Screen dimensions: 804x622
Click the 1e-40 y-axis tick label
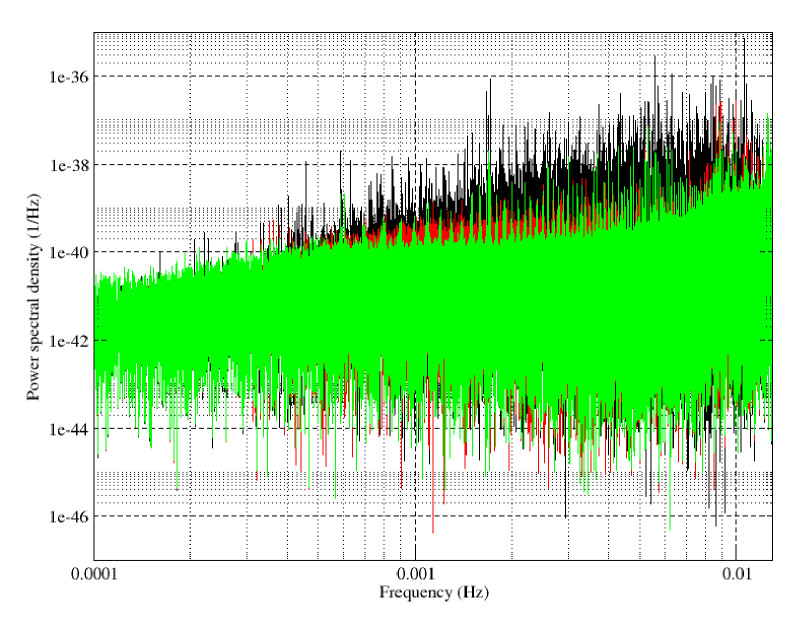tap(69, 253)
